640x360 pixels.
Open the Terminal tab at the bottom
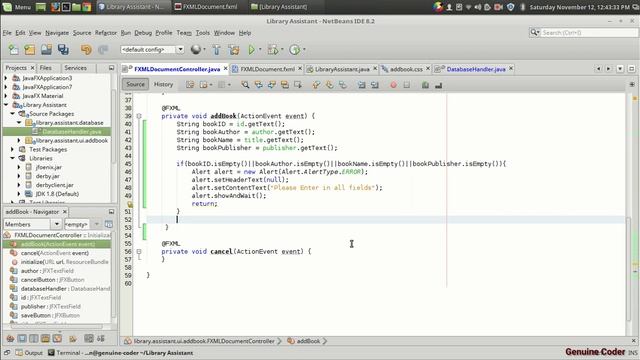pos(120,353)
